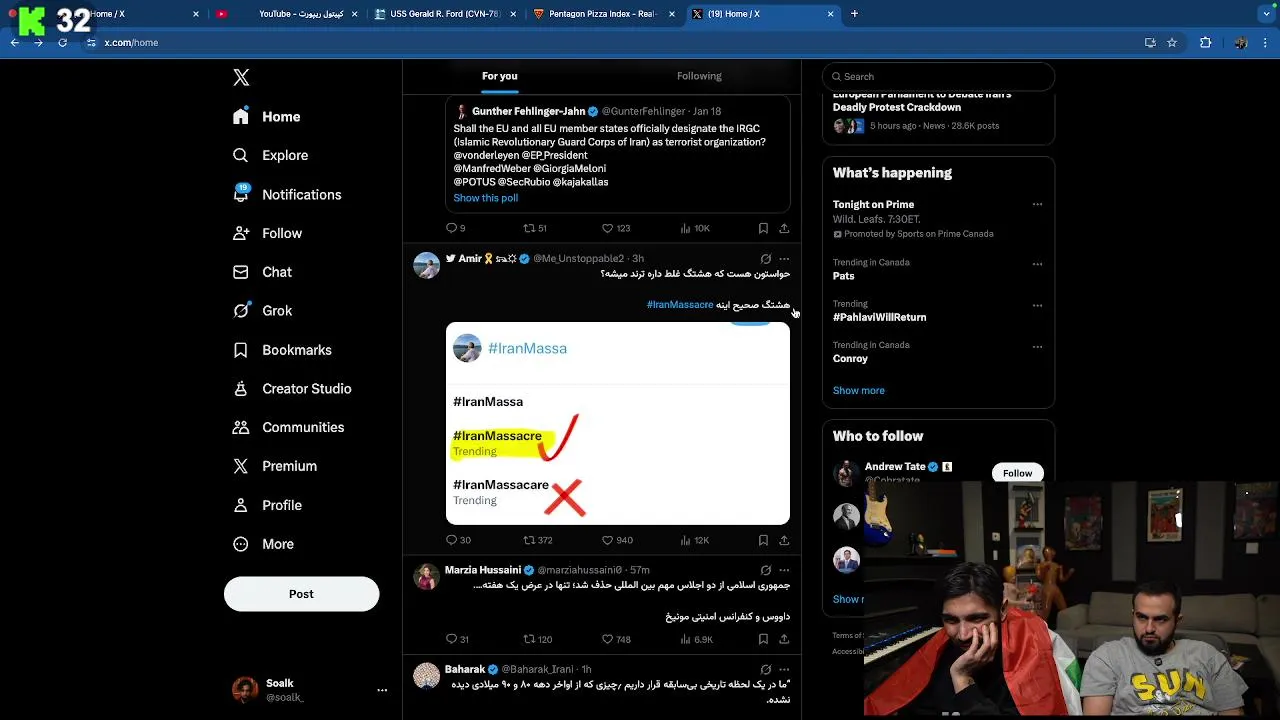The image size is (1280, 720).
Task: Open Tonight on Prime options menu
Action: coord(1037,204)
